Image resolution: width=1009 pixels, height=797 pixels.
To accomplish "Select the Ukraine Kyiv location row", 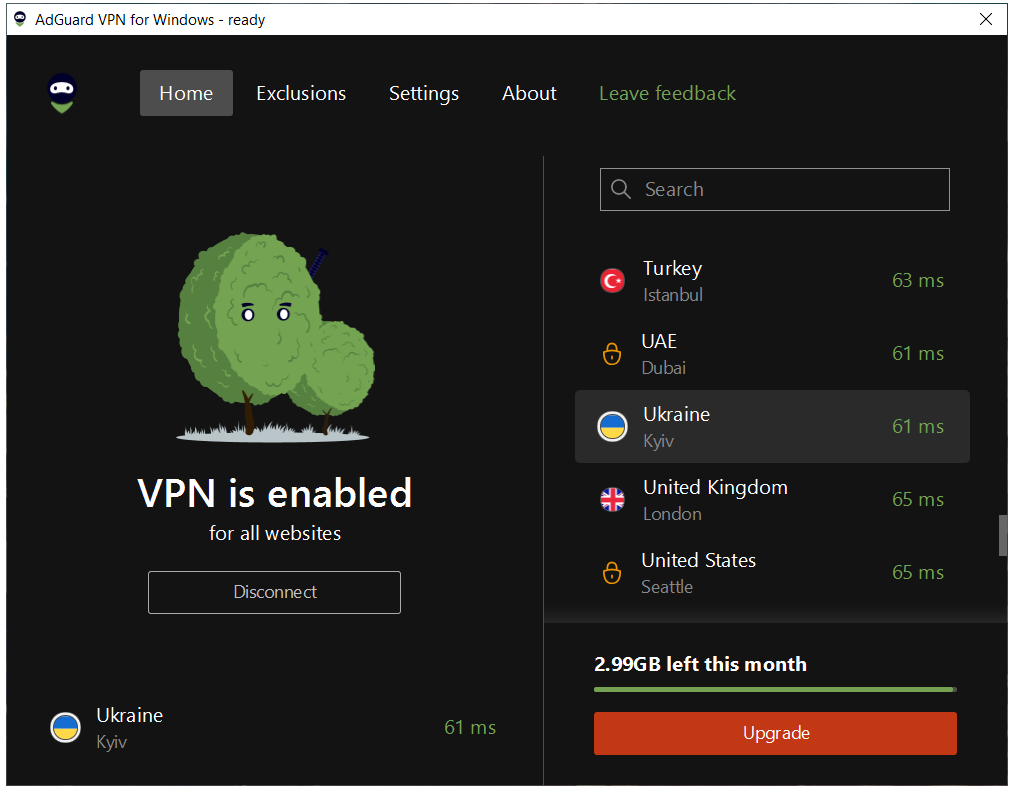I will (x=772, y=426).
